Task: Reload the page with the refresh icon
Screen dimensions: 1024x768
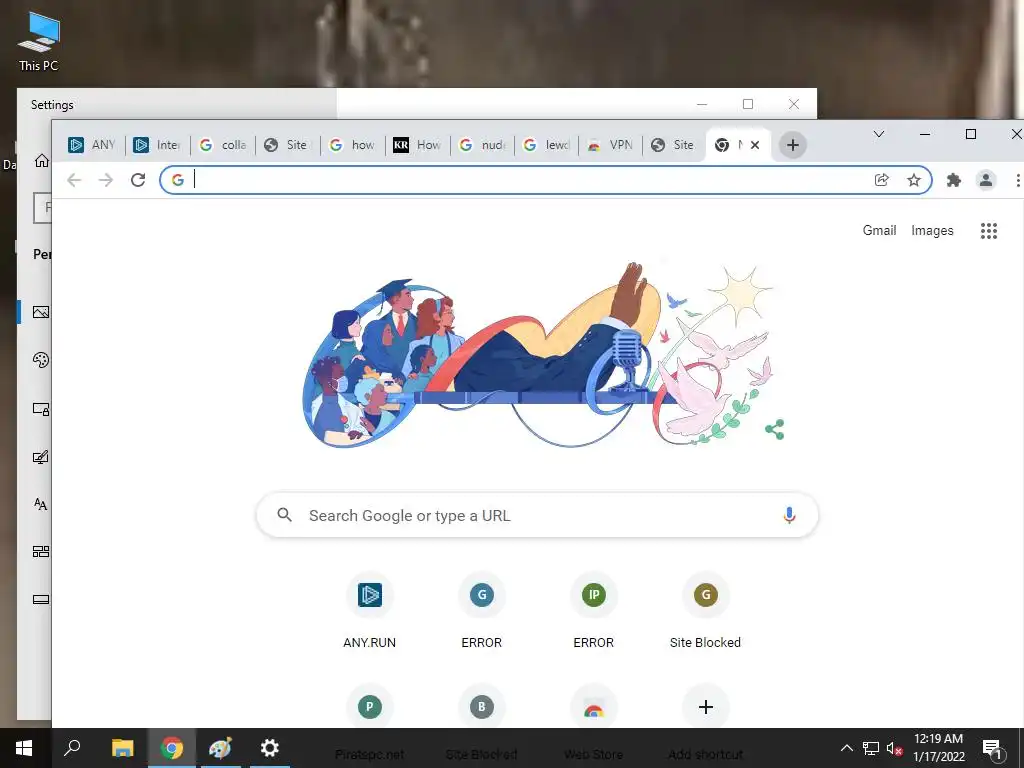Action: point(138,180)
